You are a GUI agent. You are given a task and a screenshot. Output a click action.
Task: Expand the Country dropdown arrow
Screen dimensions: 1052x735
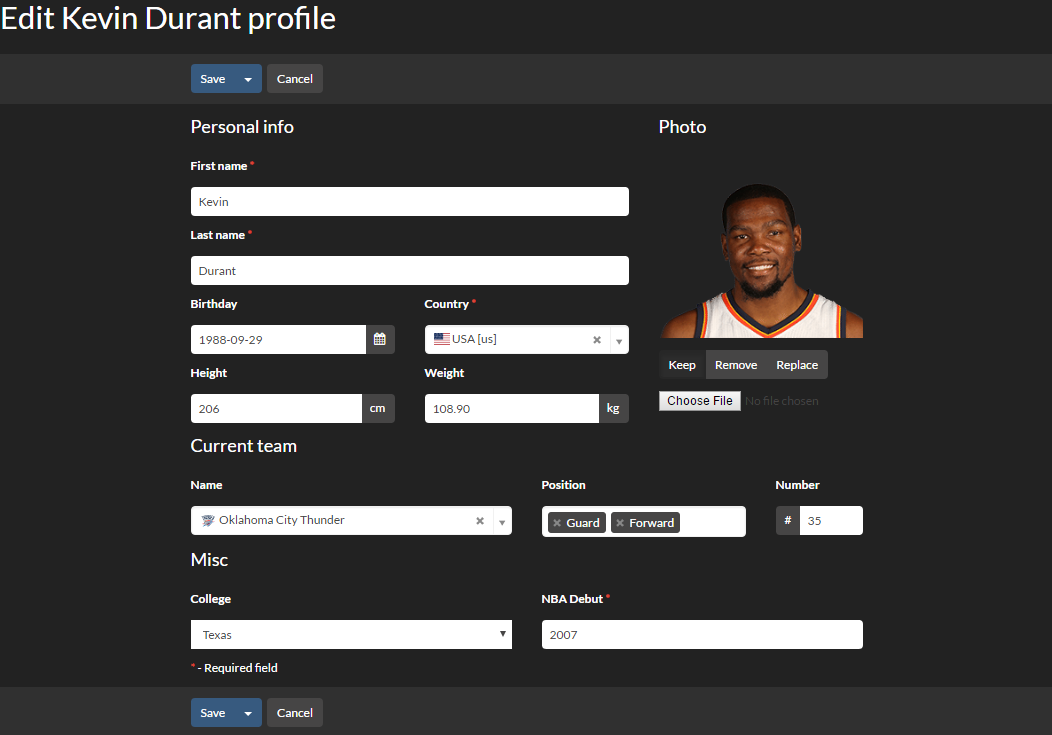point(619,341)
